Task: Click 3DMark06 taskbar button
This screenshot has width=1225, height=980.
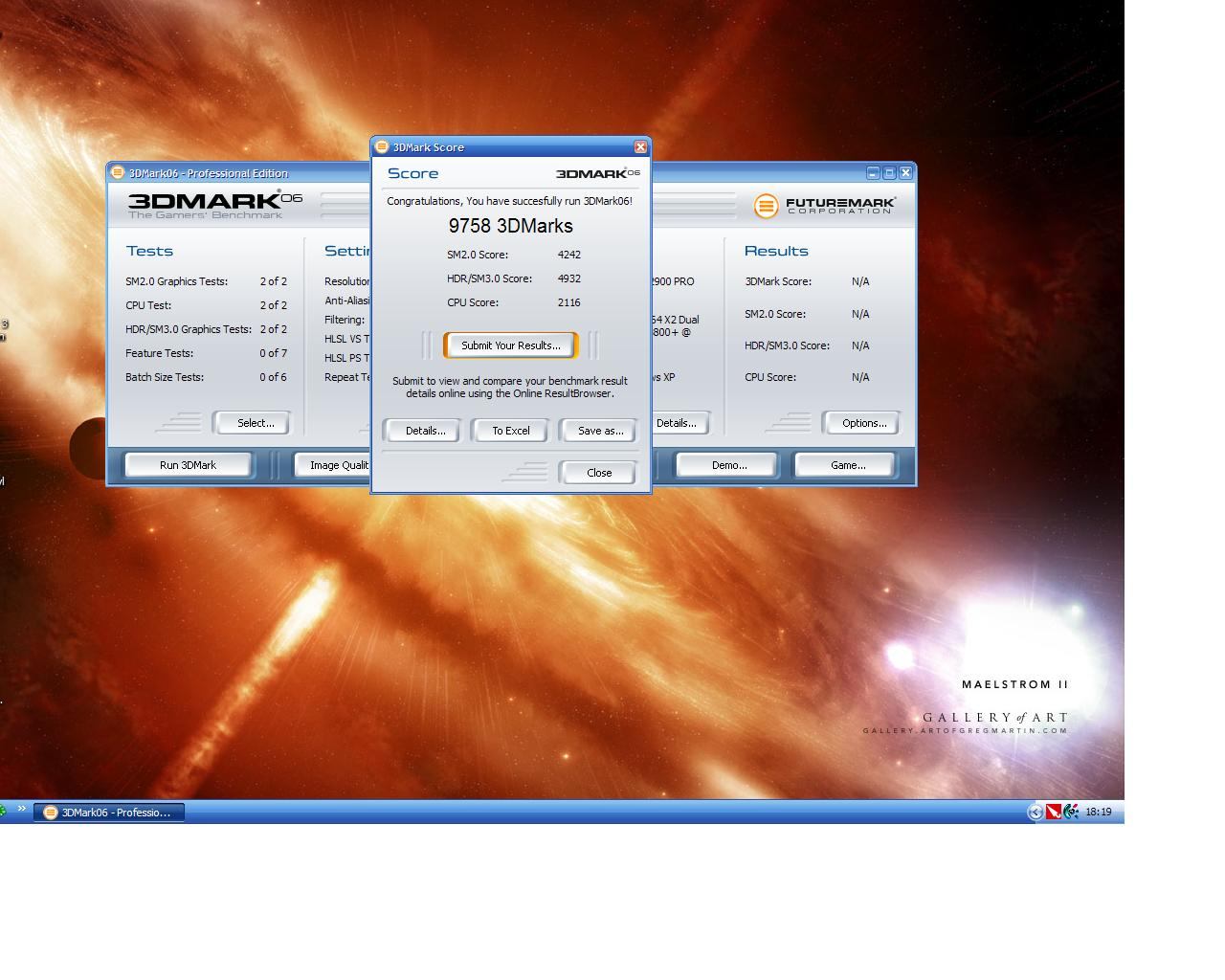Action: click(x=109, y=813)
